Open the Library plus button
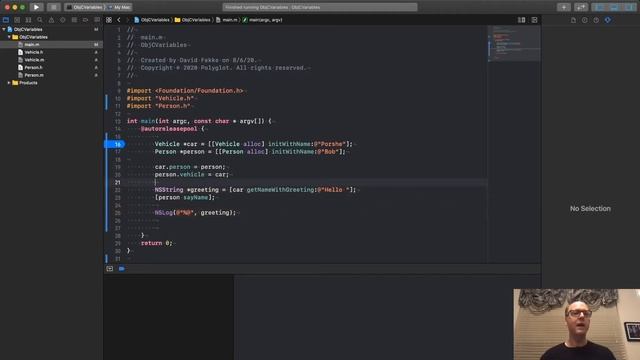This screenshot has width=640, height=360. (564, 7)
